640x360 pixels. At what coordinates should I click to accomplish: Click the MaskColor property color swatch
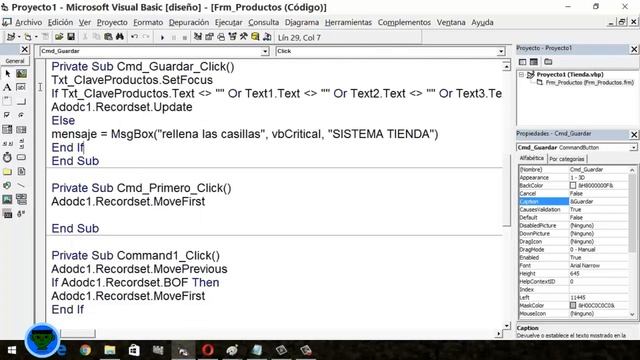573,305
